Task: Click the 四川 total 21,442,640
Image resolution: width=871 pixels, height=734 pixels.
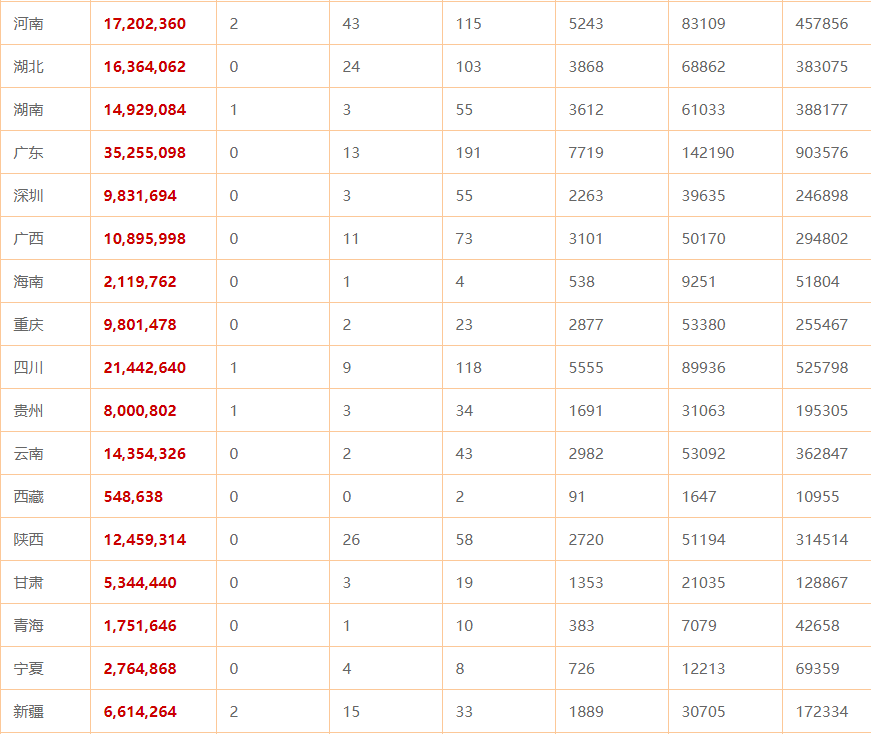Action: (144, 368)
